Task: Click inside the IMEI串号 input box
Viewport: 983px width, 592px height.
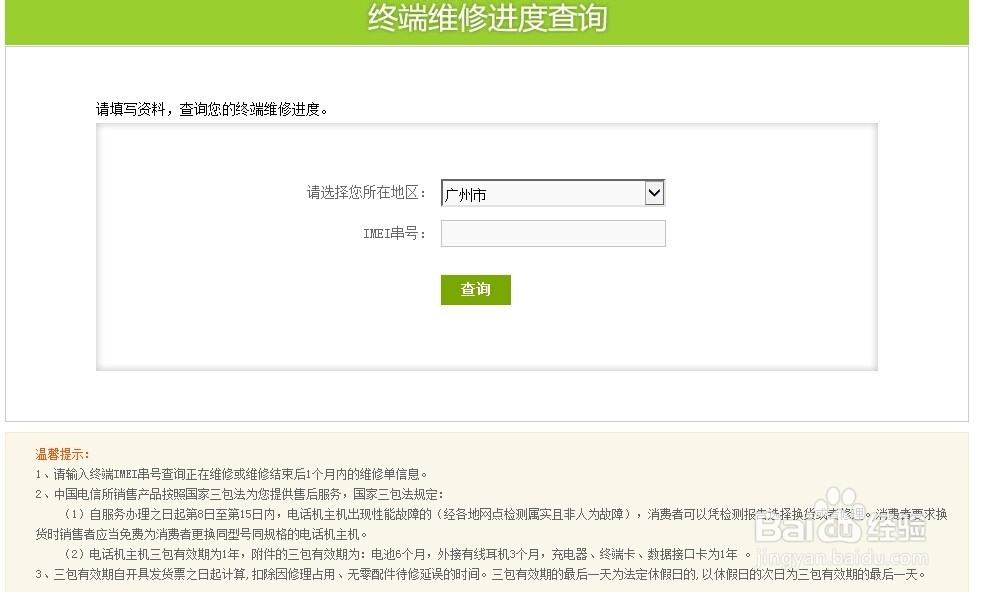Action: click(x=552, y=233)
